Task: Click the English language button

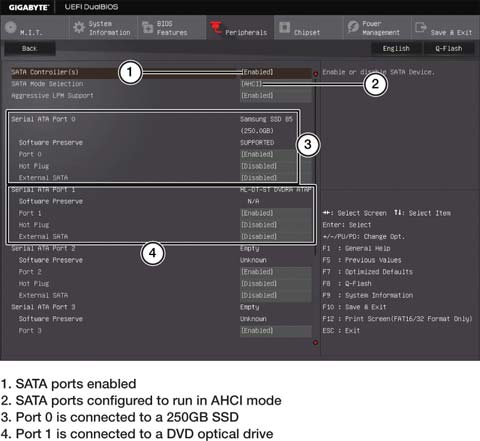Action: click(396, 49)
